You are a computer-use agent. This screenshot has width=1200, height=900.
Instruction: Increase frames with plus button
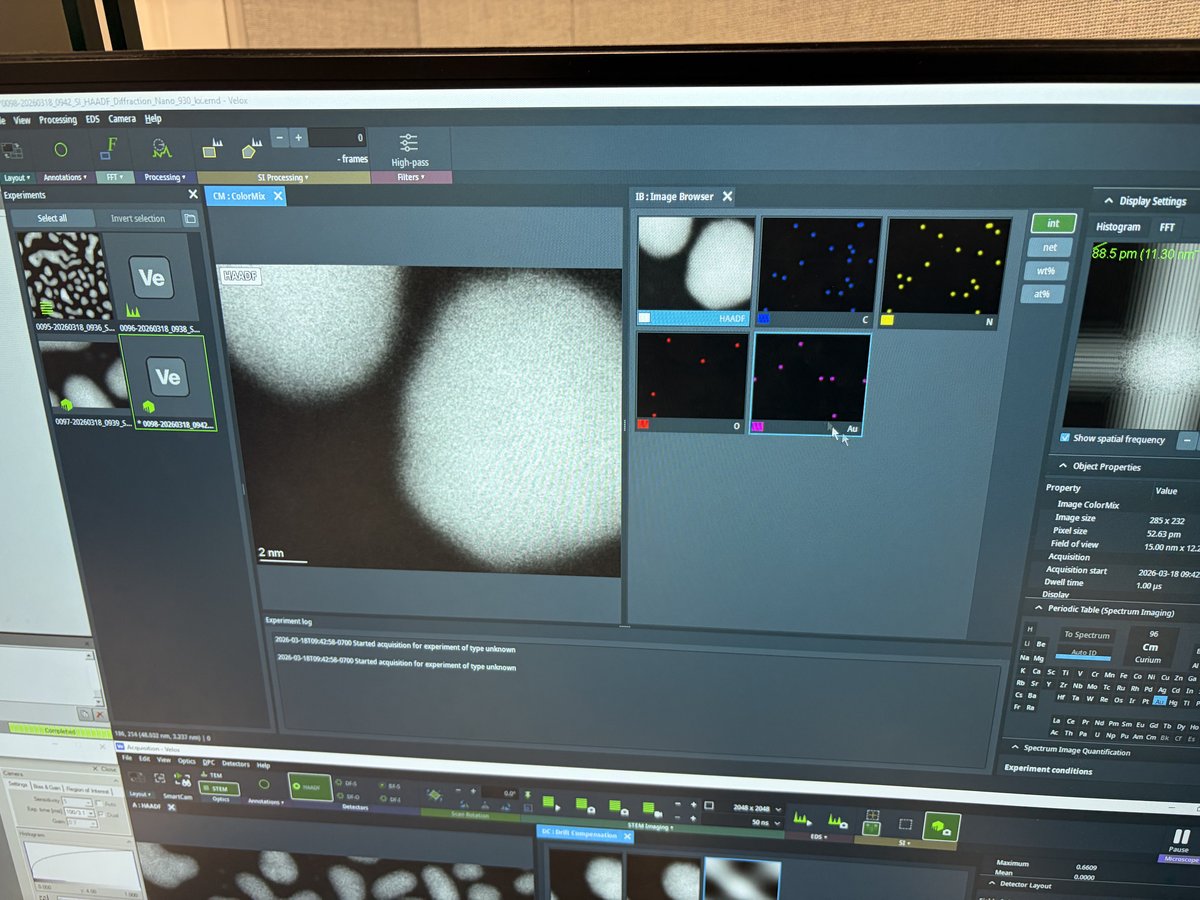[x=298, y=137]
